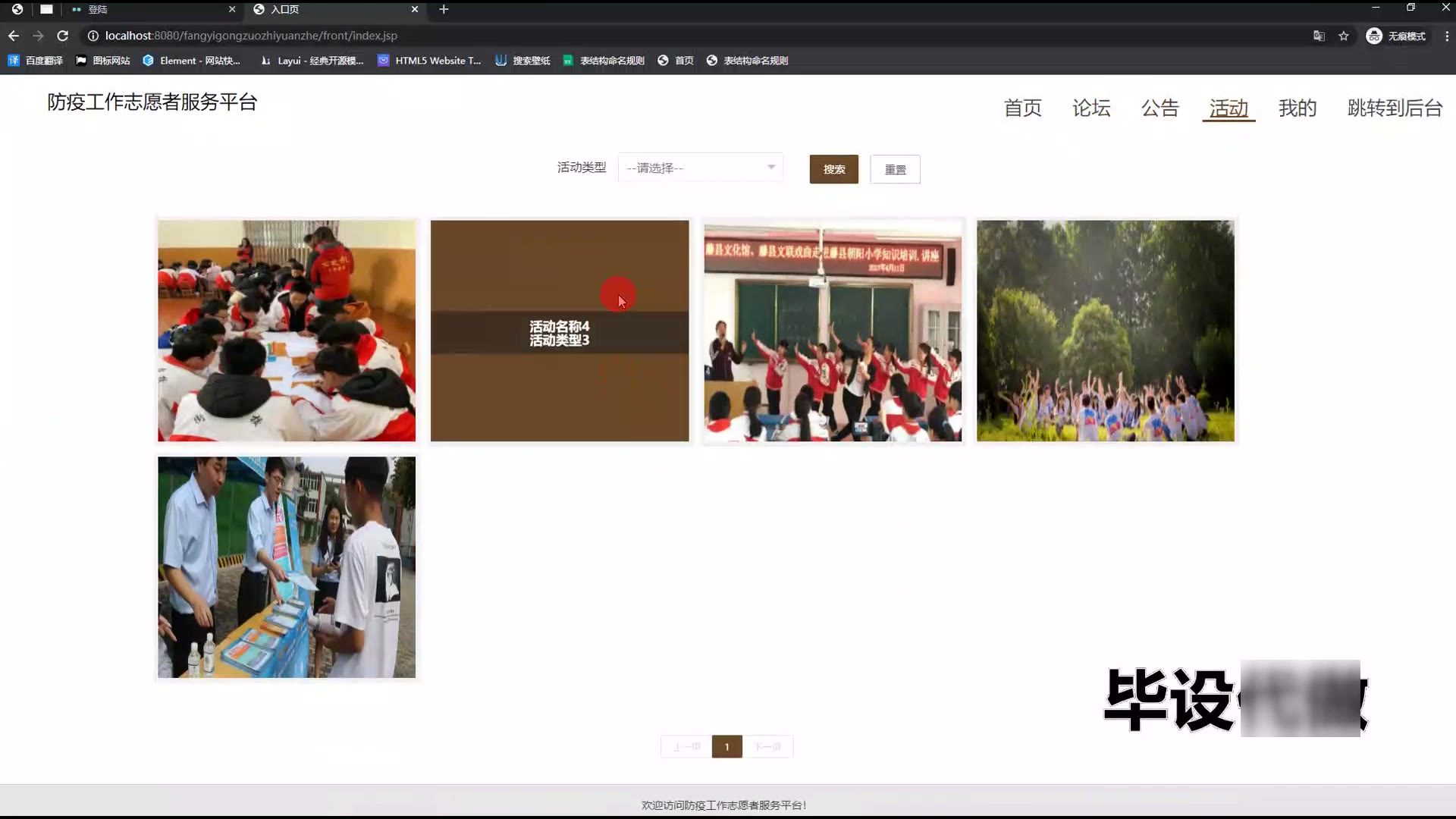This screenshot has height=819, width=1456.
Task: Select 跳转到后台 navigation link
Action: (x=1394, y=108)
